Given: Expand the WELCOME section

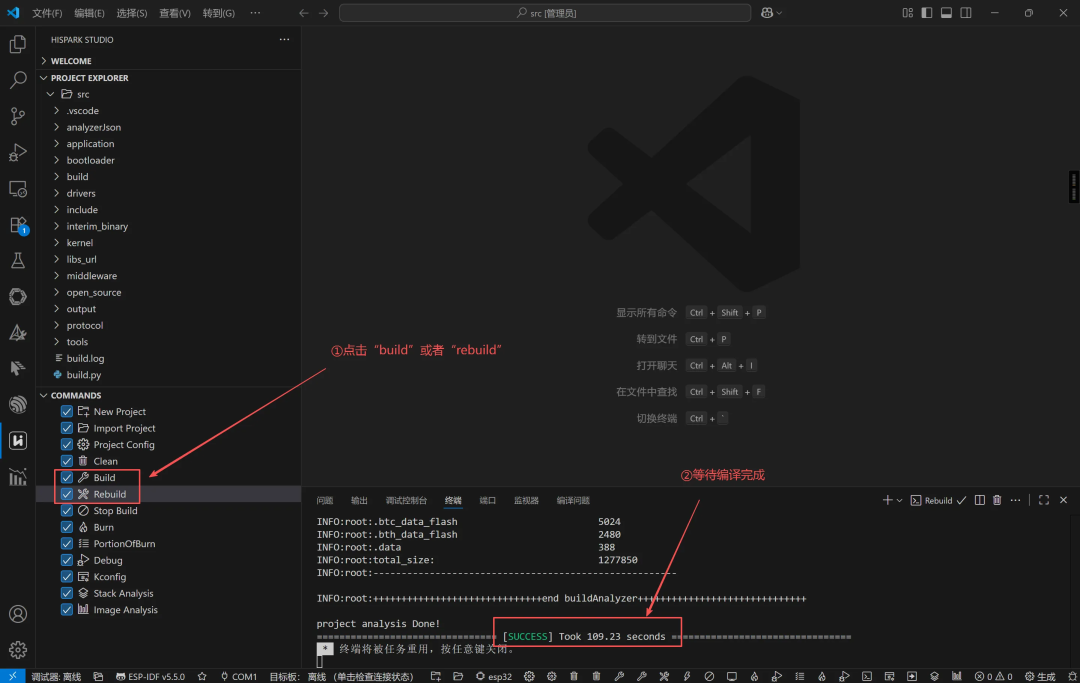Looking at the screenshot, I should pos(169,61).
